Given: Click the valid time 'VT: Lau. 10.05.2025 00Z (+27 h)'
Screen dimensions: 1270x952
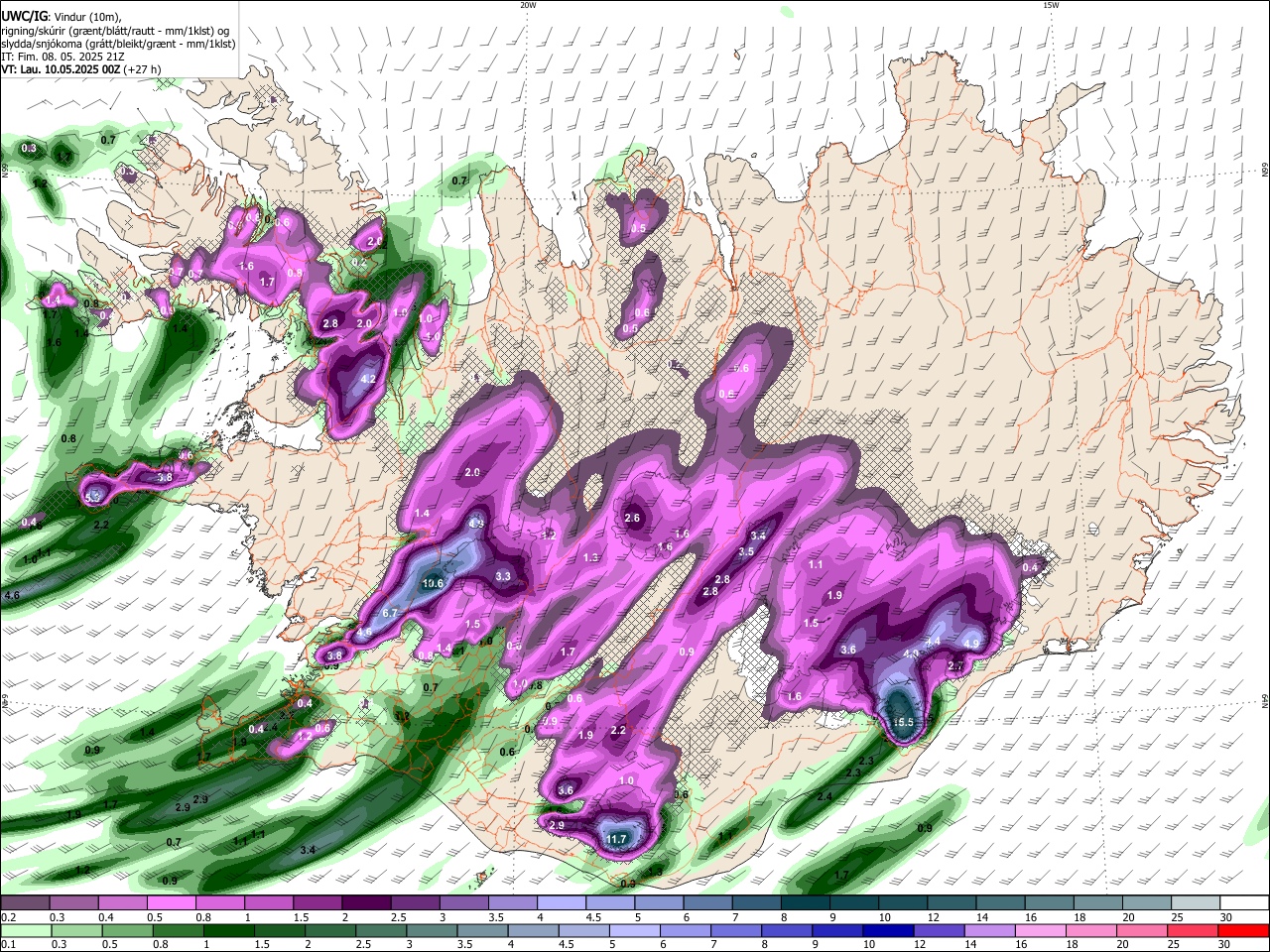Looking at the screenshot, I should pyautogui.click(x=80, y=69).
